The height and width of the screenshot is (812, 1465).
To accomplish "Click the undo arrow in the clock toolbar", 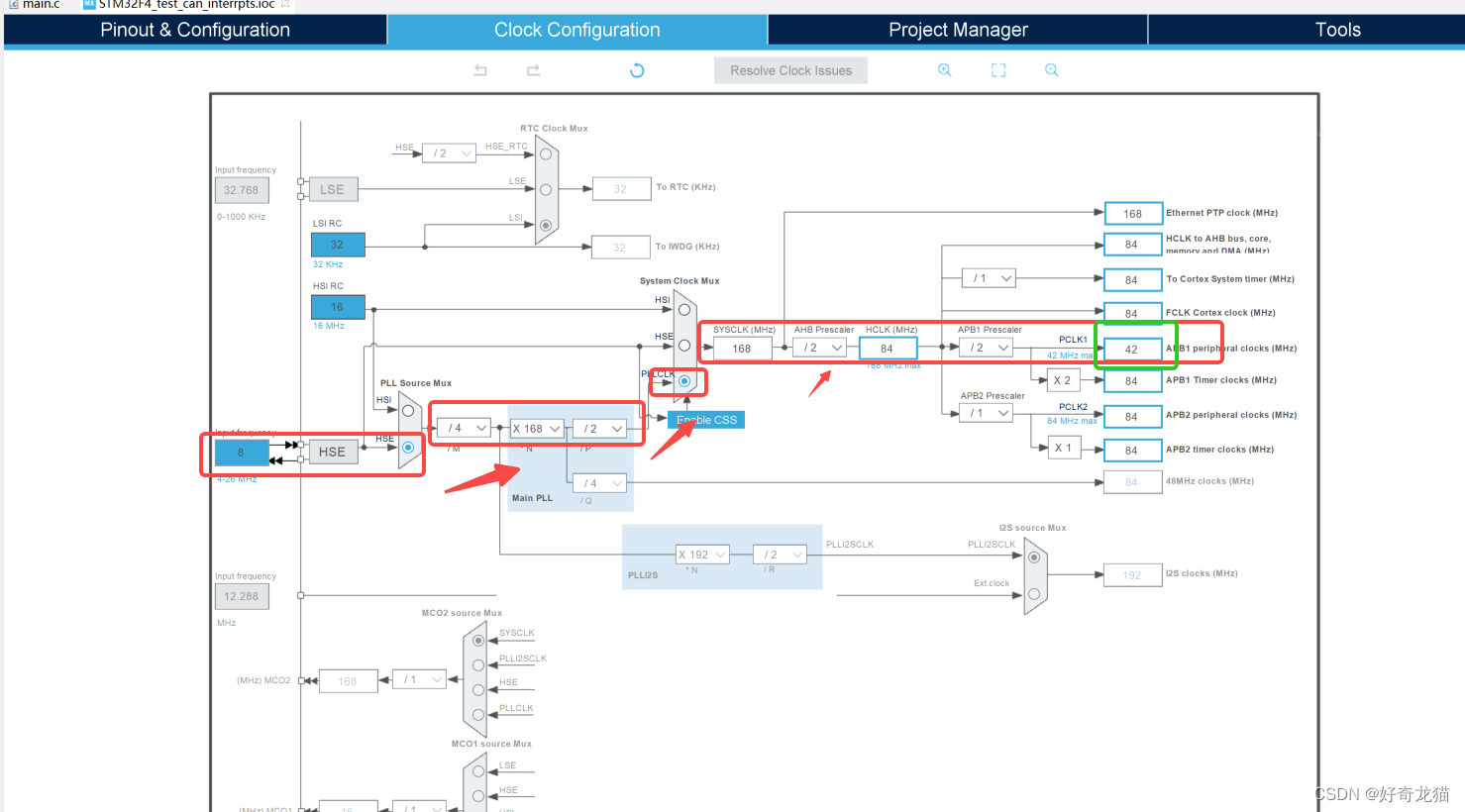I will pos(480,70).
